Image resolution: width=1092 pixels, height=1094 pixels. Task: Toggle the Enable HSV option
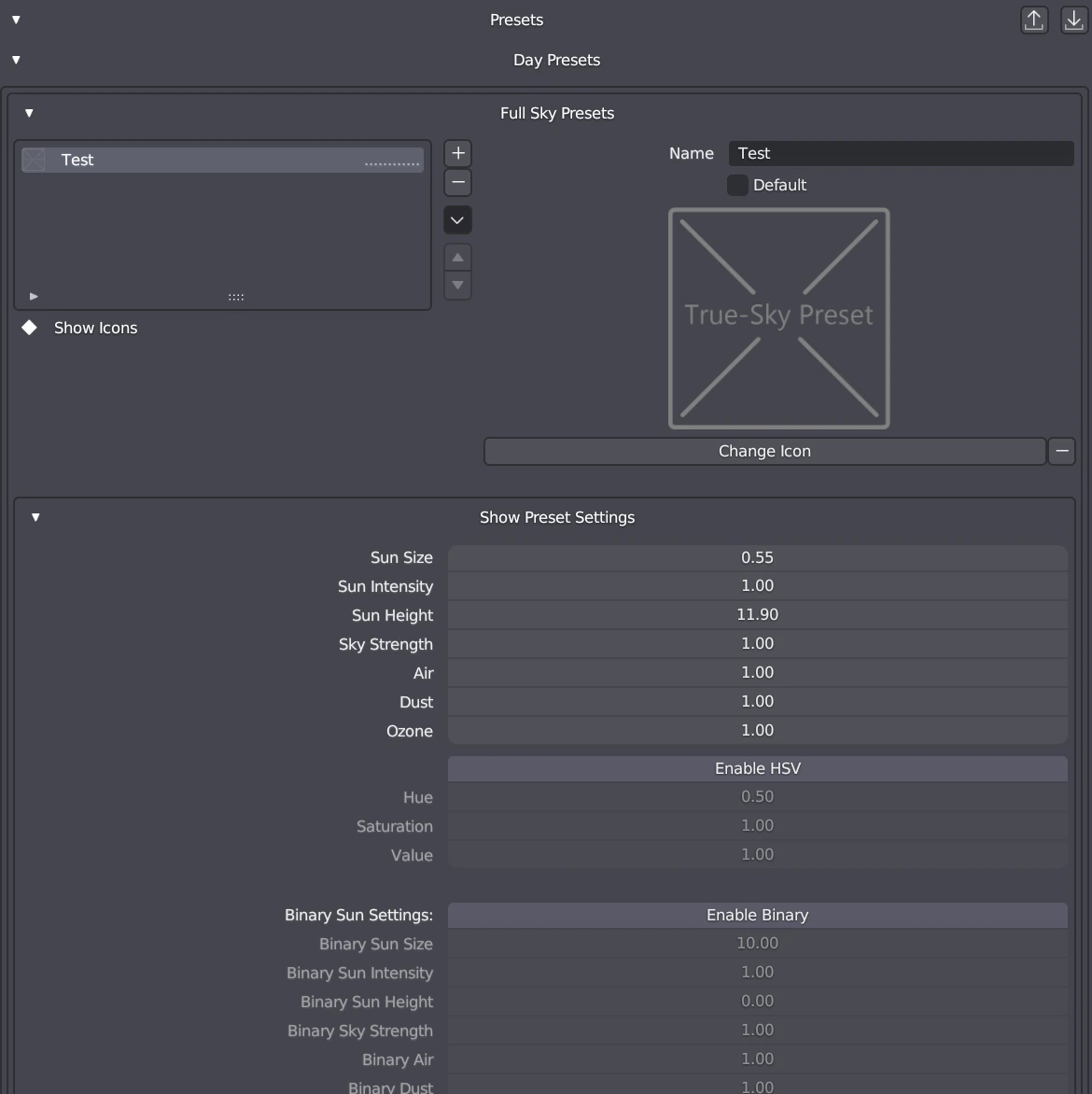[x=757, y=768]
